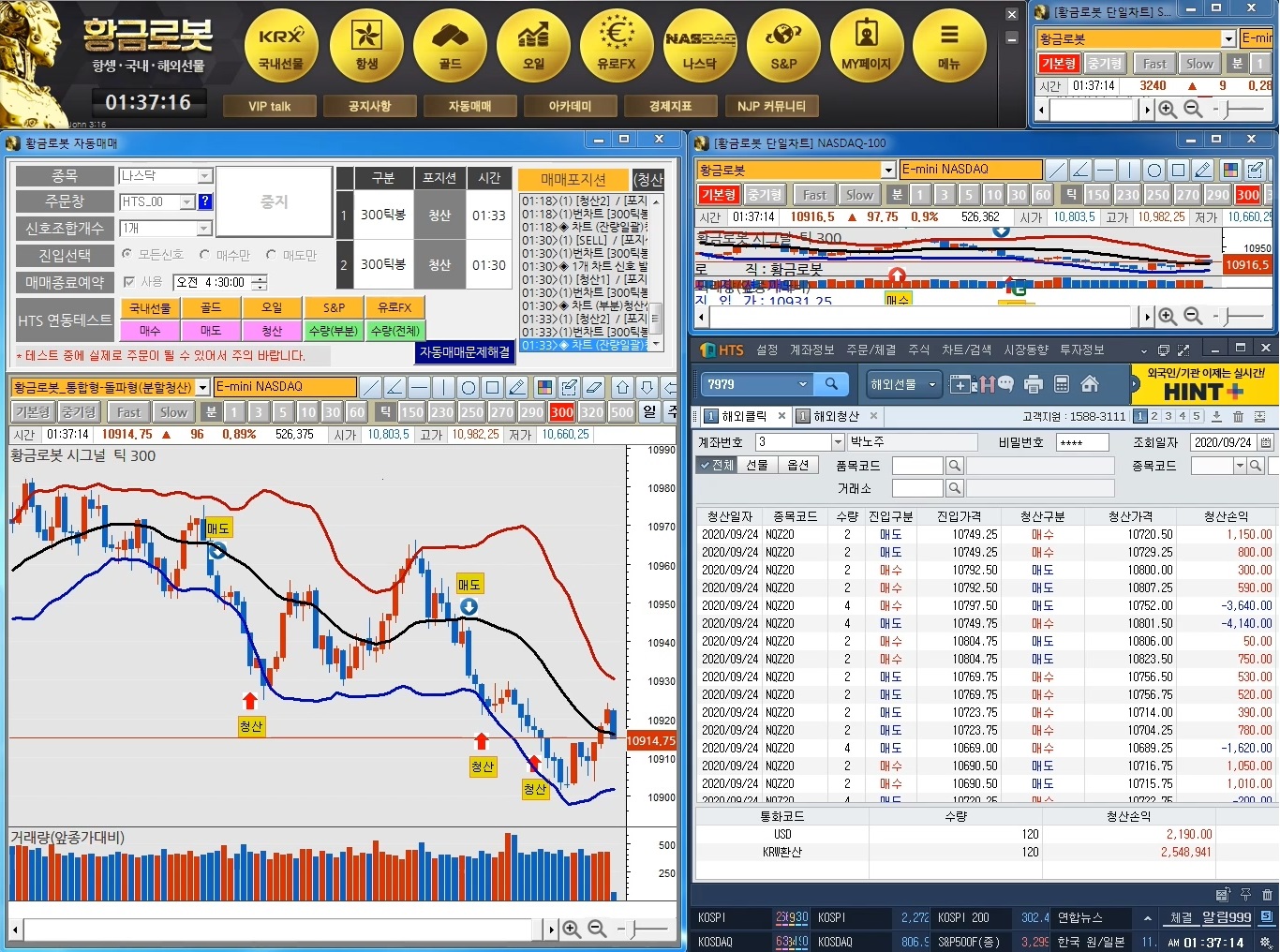Open the 계좌정보 menu in HTS

click(811, 350)
